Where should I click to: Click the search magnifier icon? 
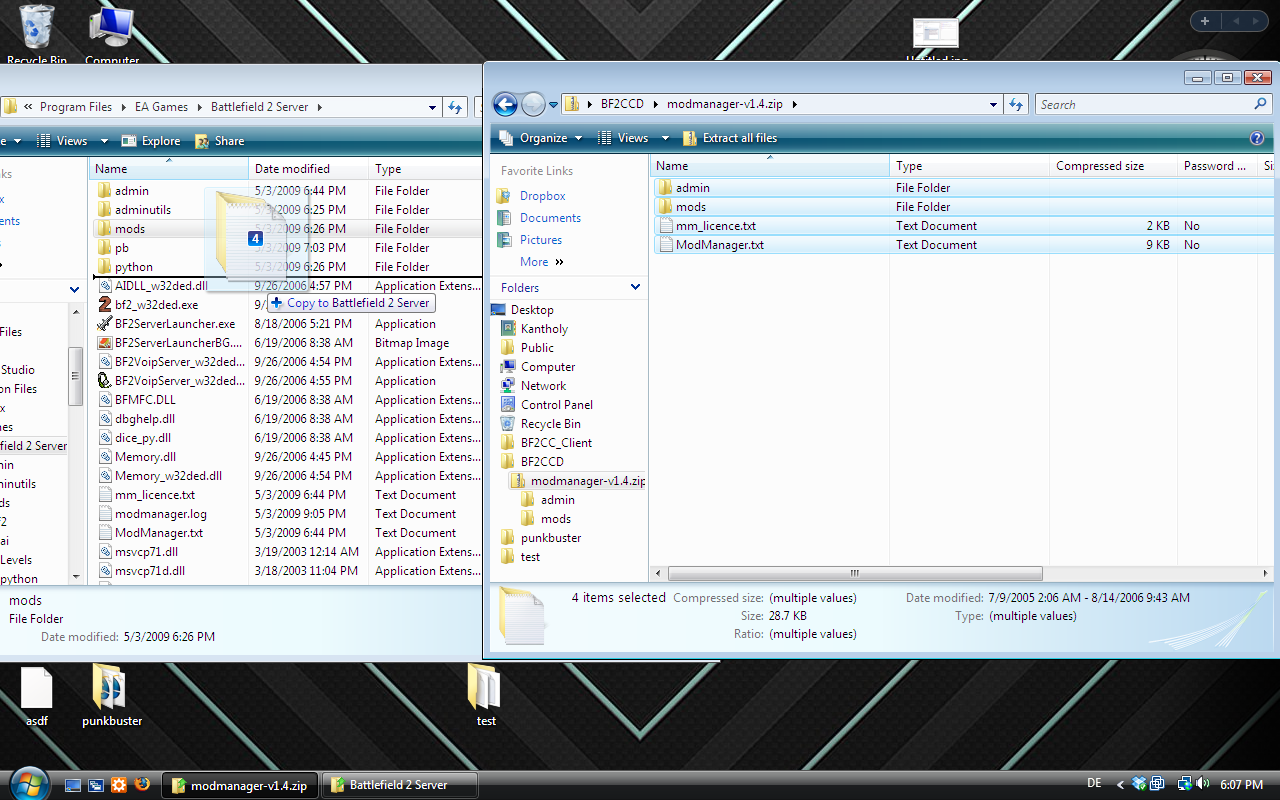click(x=1260, y=104)
